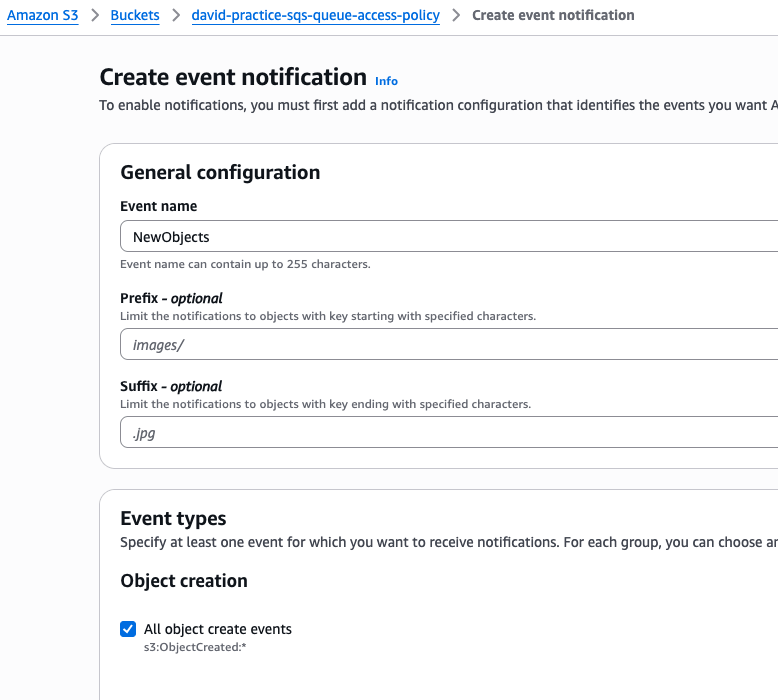
Task: Open the david-practice-sqs-queue-access-policy bucket link
Action: tap(315, 16)
